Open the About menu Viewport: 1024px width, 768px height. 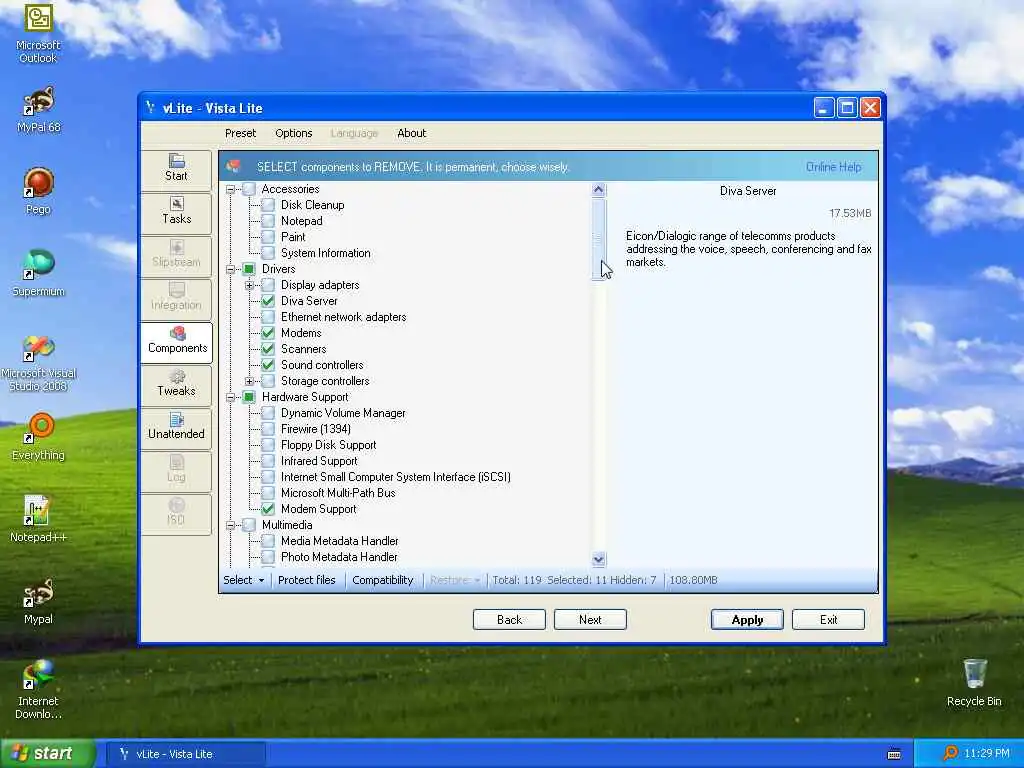point(411,133)
